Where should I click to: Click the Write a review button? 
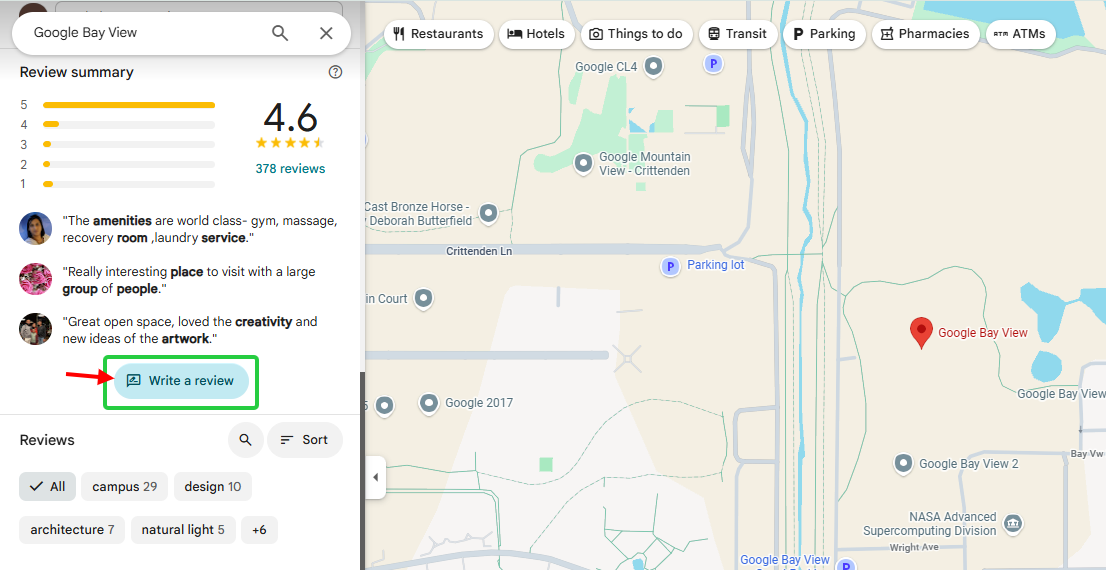tap(181, 381)
